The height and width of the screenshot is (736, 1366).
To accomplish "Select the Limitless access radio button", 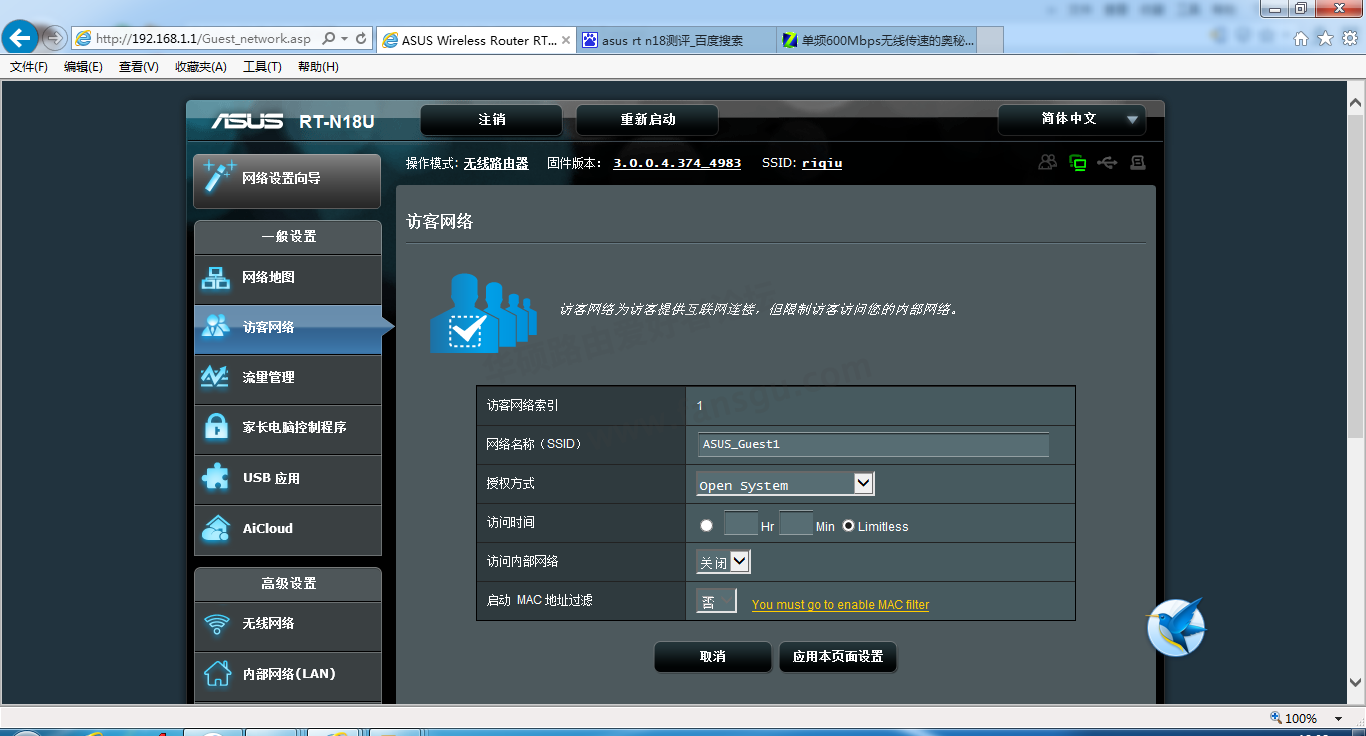I will tap(848, 525).
